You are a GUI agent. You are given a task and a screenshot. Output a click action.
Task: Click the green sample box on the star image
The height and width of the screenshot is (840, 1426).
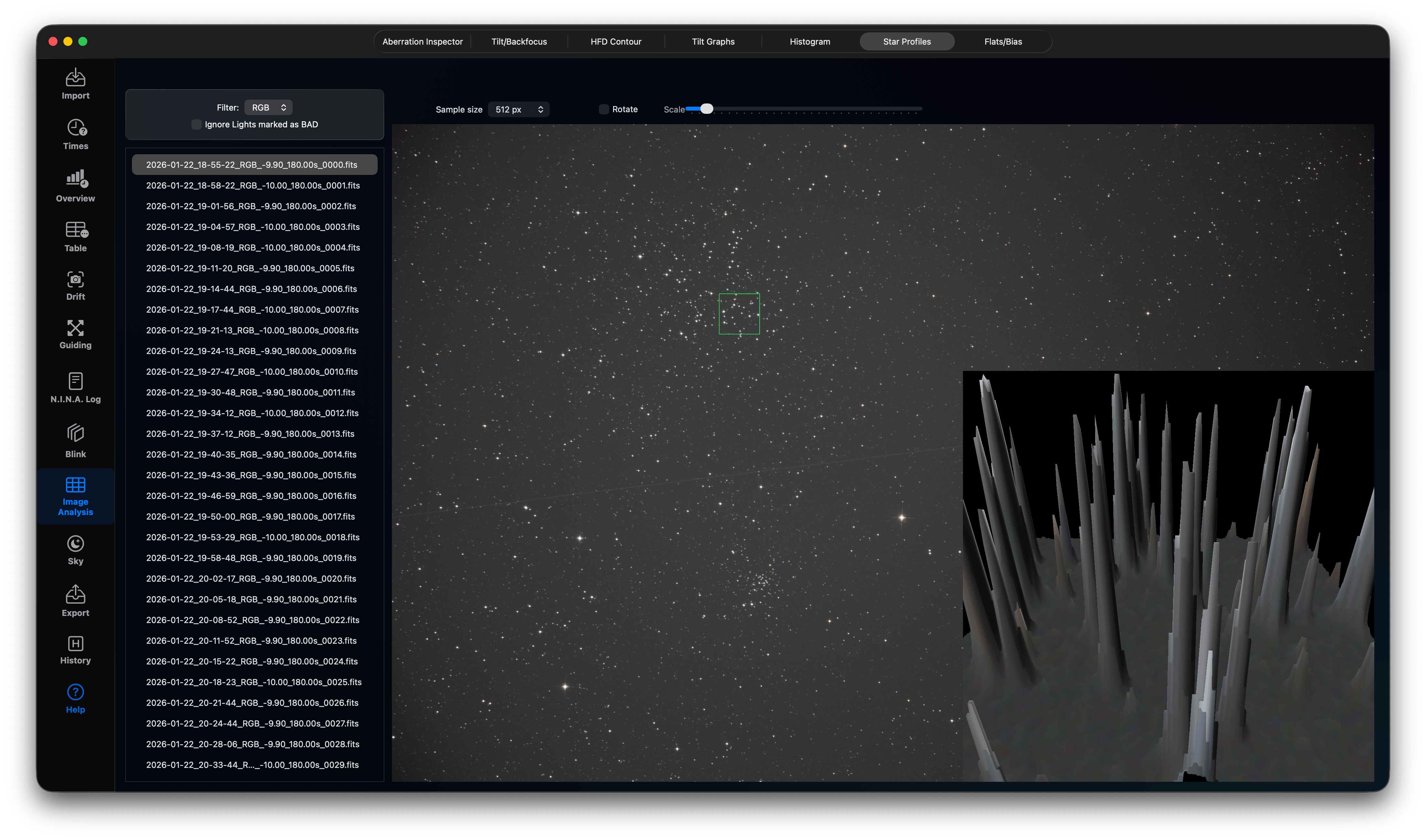tap(739, 314)
